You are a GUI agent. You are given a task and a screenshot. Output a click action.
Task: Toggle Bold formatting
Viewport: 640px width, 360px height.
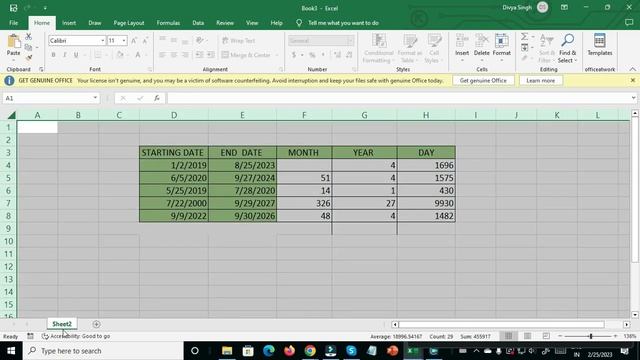(53, 55)
